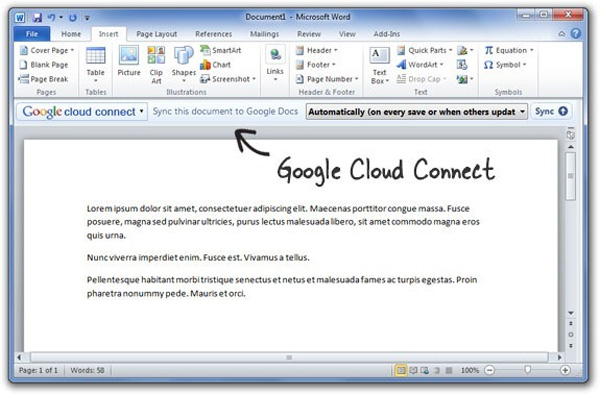Screen dimensions: 600x395
Task: Open the Shapes gallery
Action: click(x=184, y=64)
